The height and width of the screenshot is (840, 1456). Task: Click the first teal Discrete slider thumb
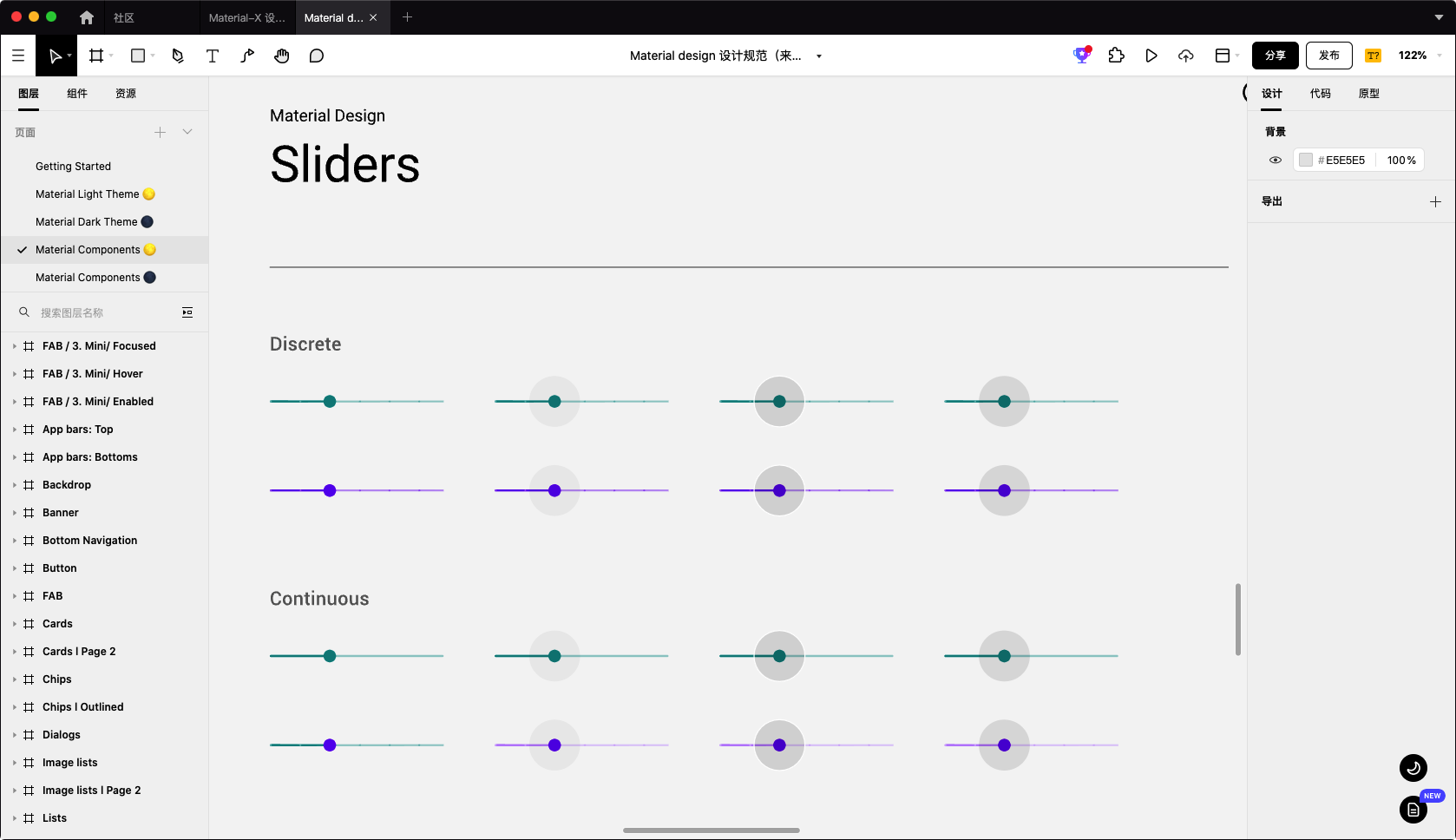pos(330,401)
